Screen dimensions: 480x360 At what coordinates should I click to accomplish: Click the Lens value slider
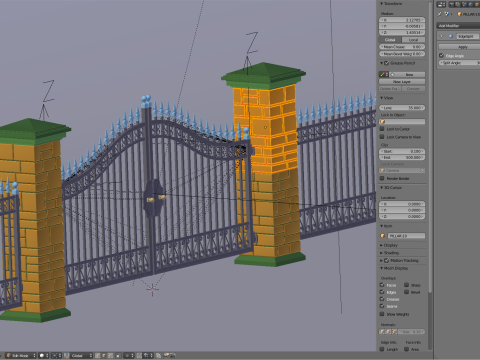click(x=402, y=108)
